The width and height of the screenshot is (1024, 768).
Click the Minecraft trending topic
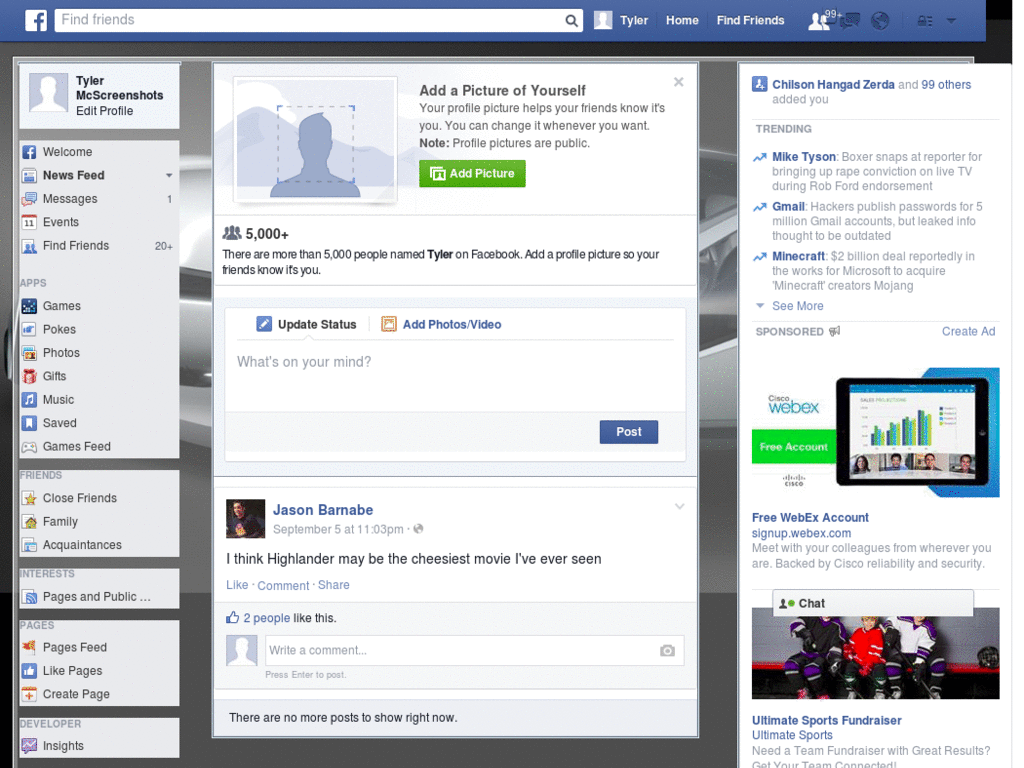(798, 257)
